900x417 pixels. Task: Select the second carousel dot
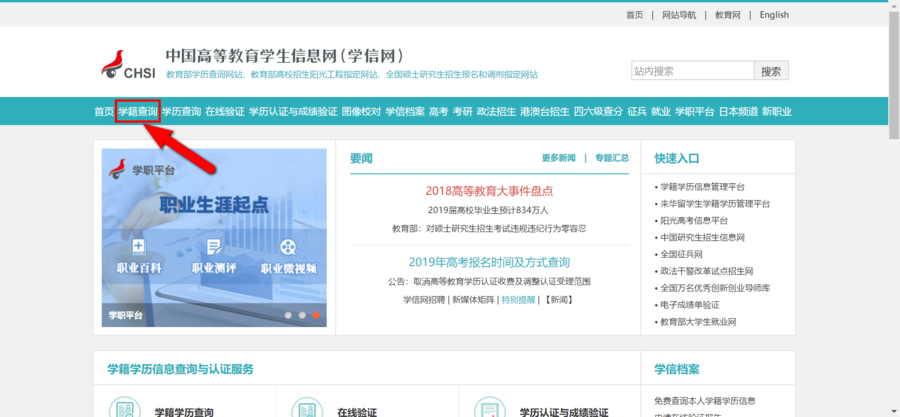pos(302,315)
